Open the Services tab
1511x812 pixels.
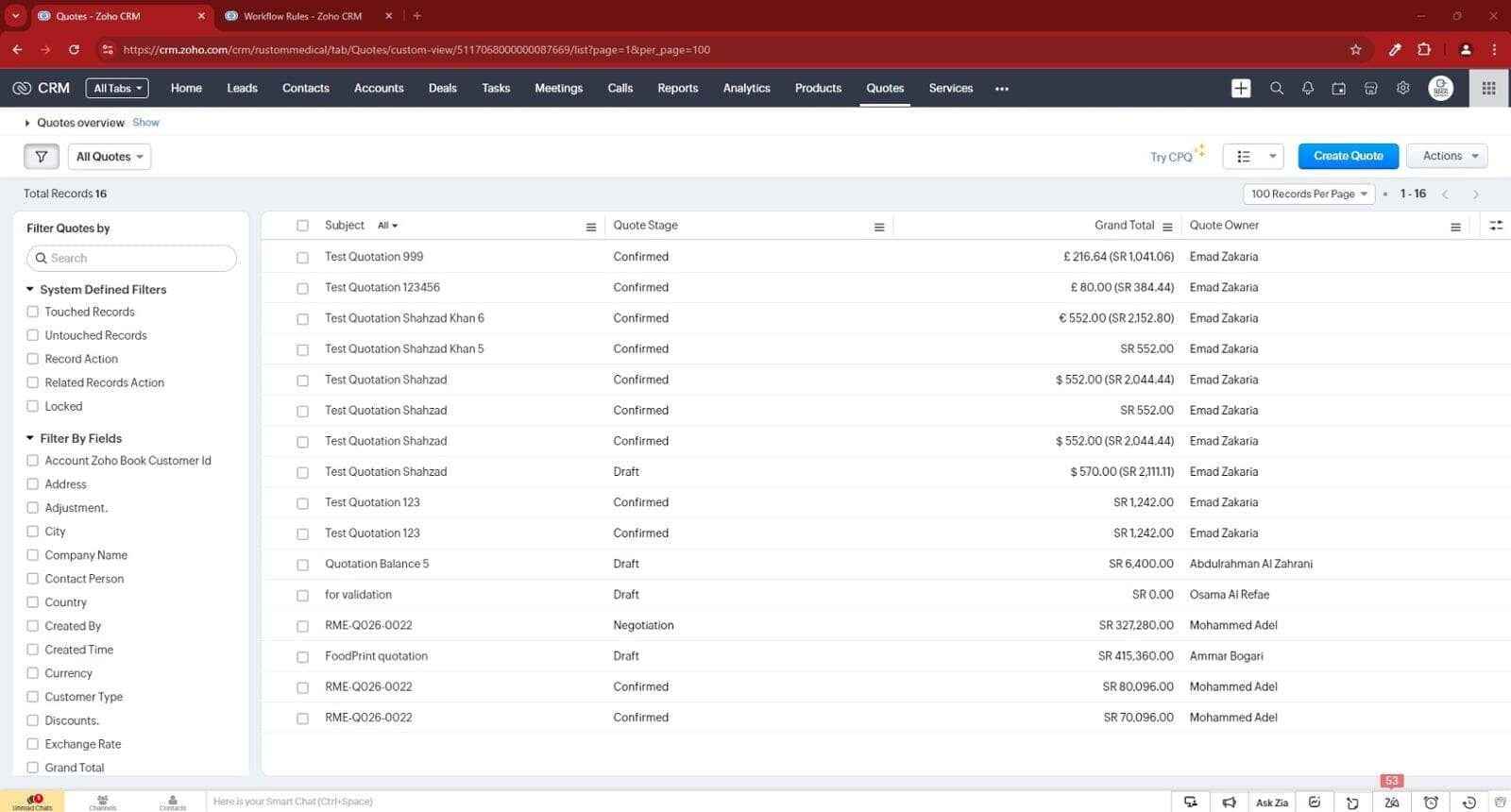(951, 88)
